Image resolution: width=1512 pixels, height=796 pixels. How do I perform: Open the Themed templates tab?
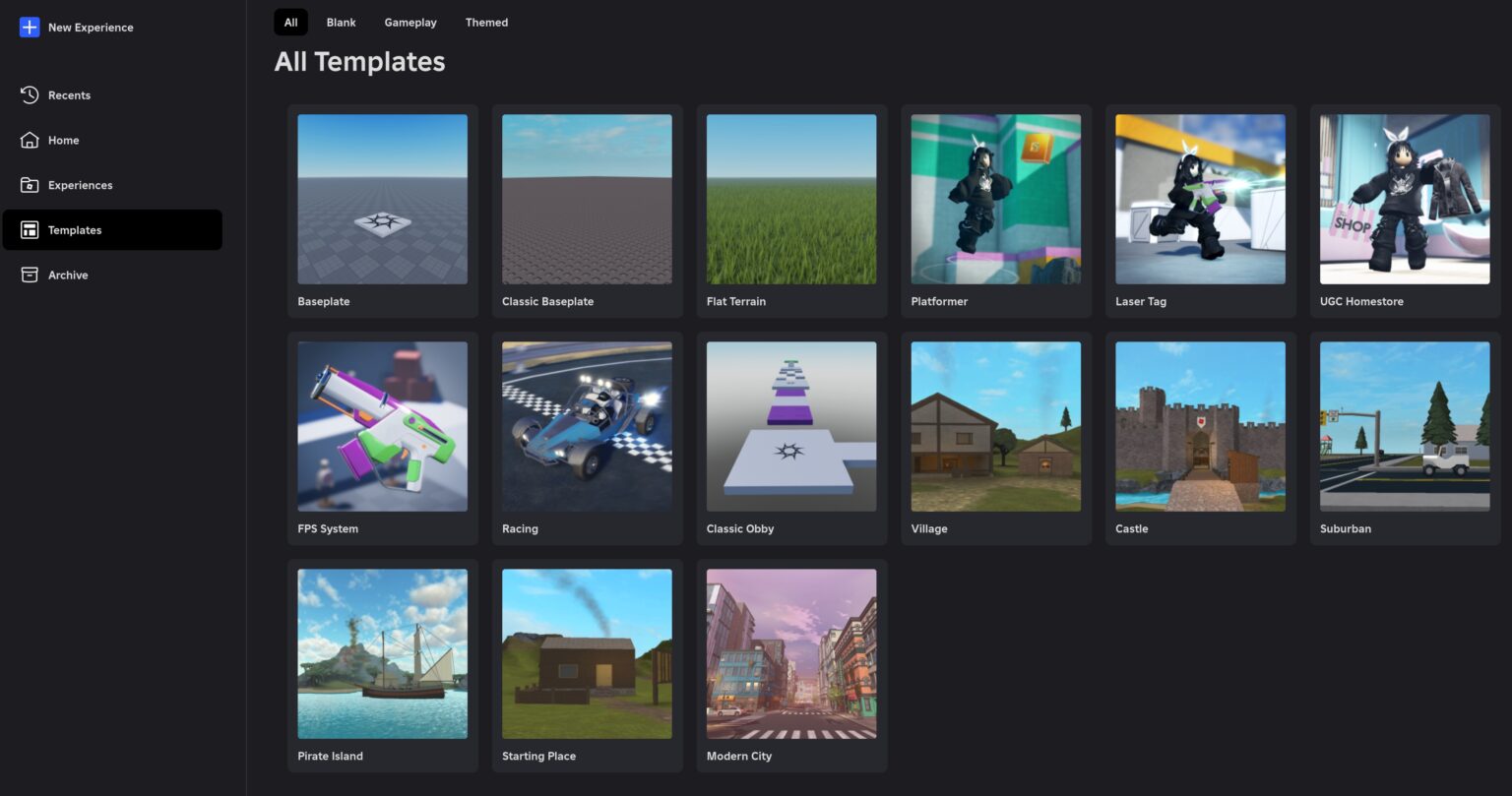(x=486, y=22)
